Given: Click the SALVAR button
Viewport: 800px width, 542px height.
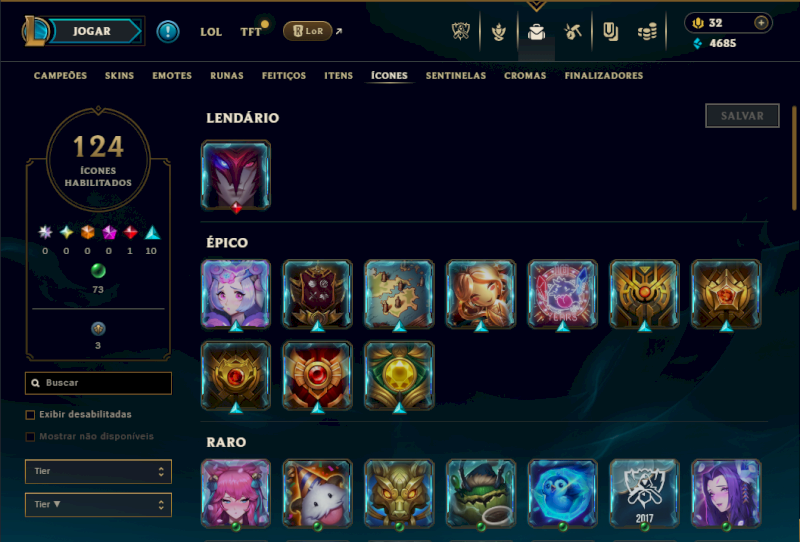Looking at the screenshot, I should pyautogui.click(x=742, y=116).
